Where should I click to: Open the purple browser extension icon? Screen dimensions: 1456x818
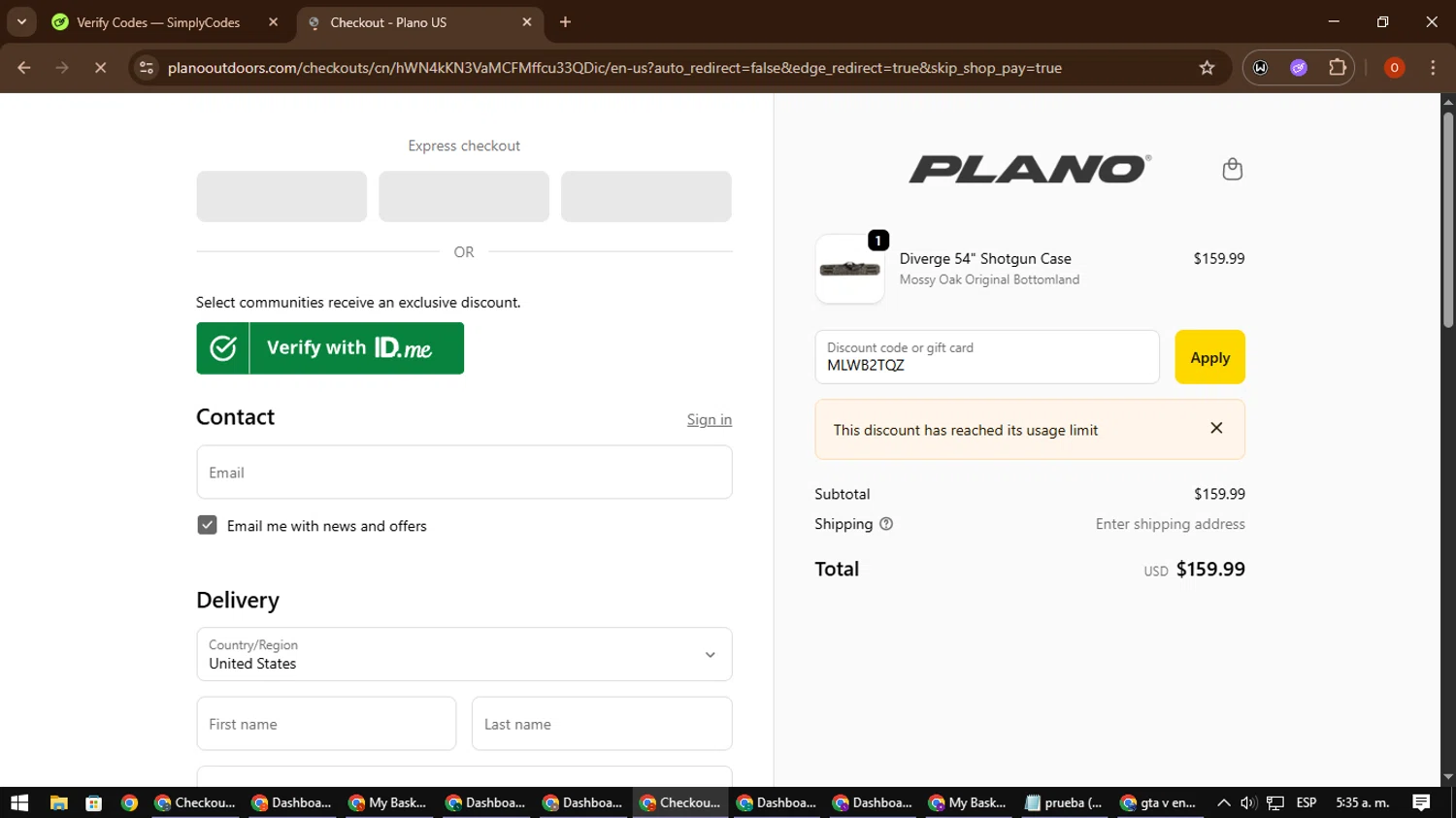pyautogui.click(x=1299, y=68)
